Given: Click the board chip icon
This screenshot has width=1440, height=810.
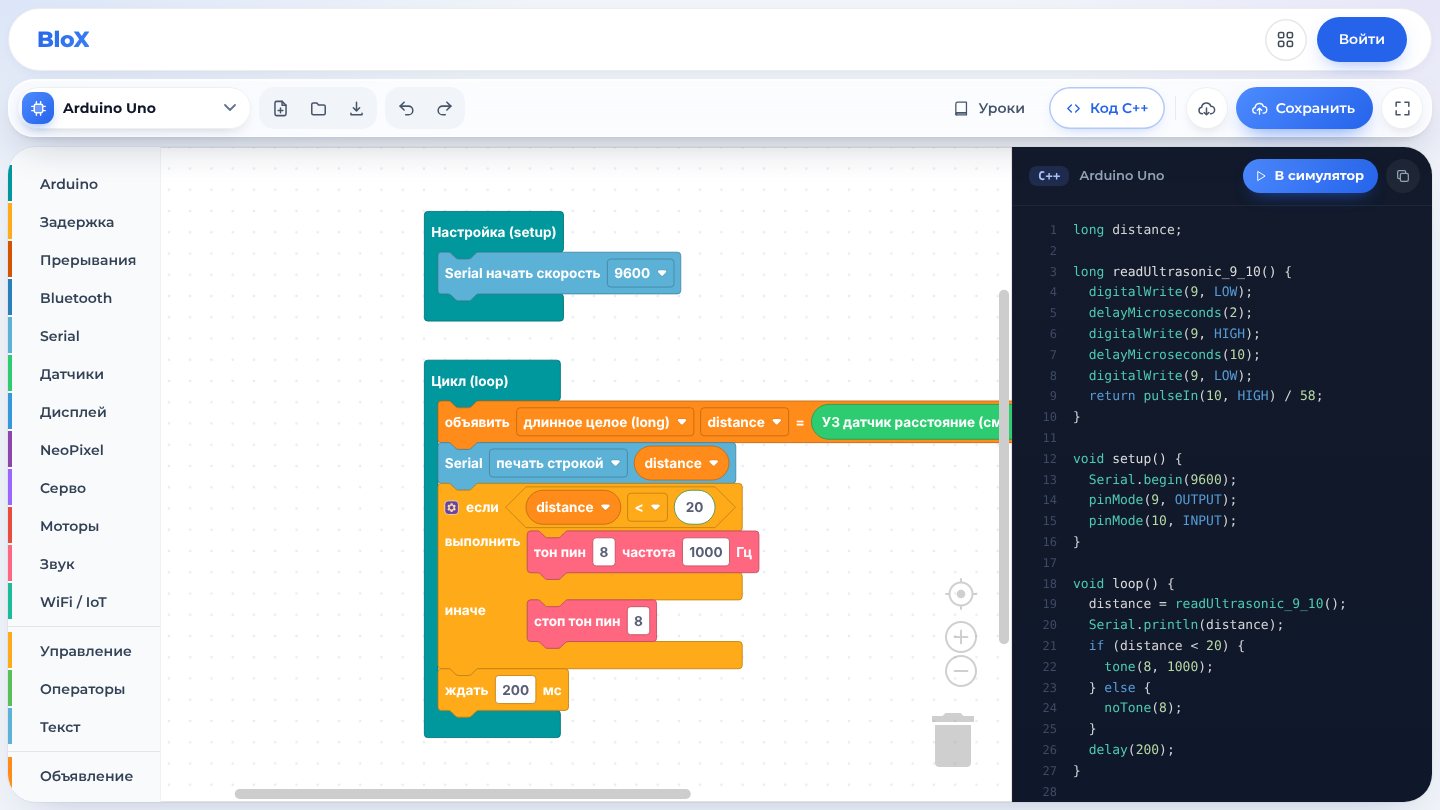Looking at the screenshot, I should click(x=38, y=108).
